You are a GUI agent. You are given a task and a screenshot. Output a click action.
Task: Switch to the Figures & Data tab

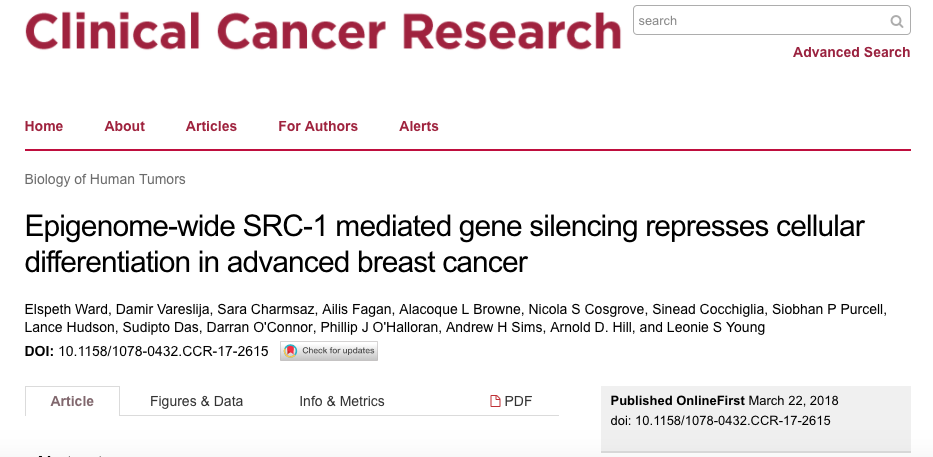196,401
